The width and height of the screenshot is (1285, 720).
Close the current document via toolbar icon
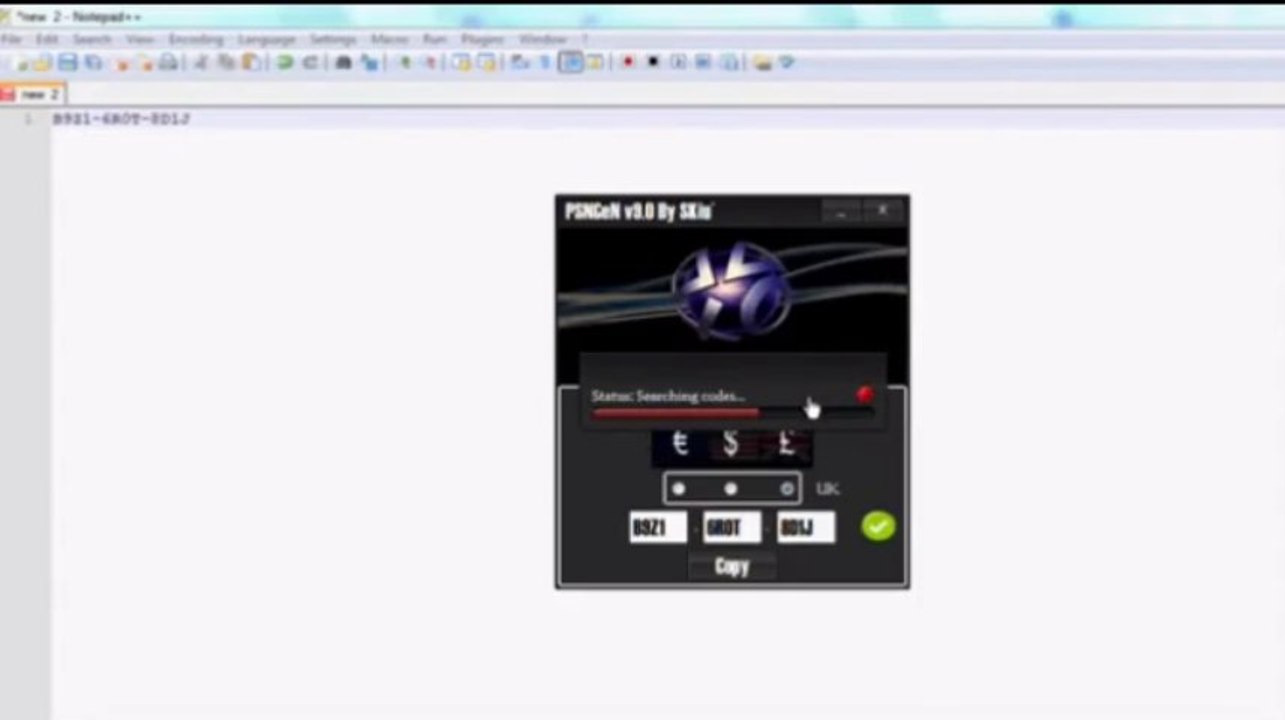coord(121,62)
